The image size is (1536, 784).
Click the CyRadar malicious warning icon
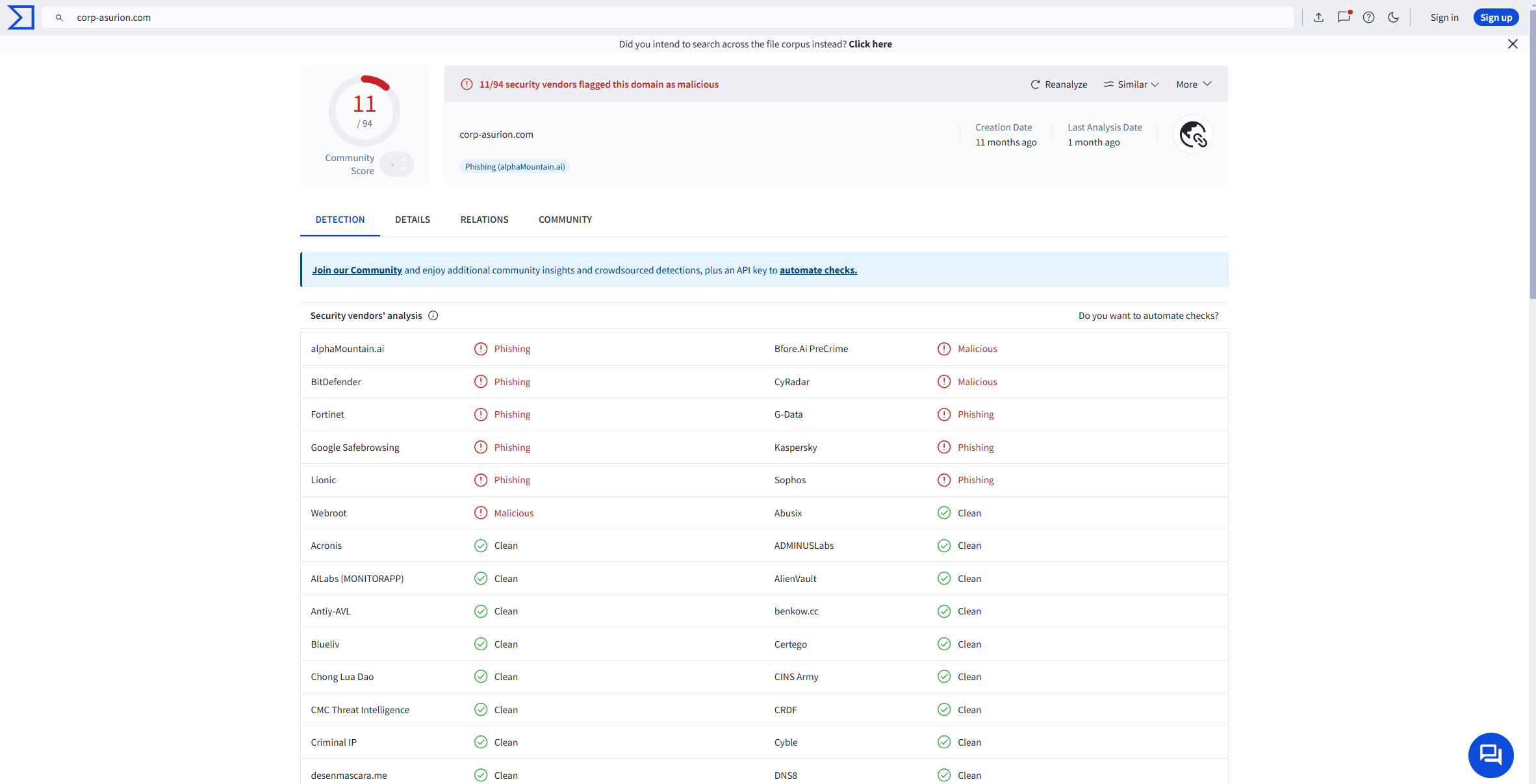click(x=943, y=382)
